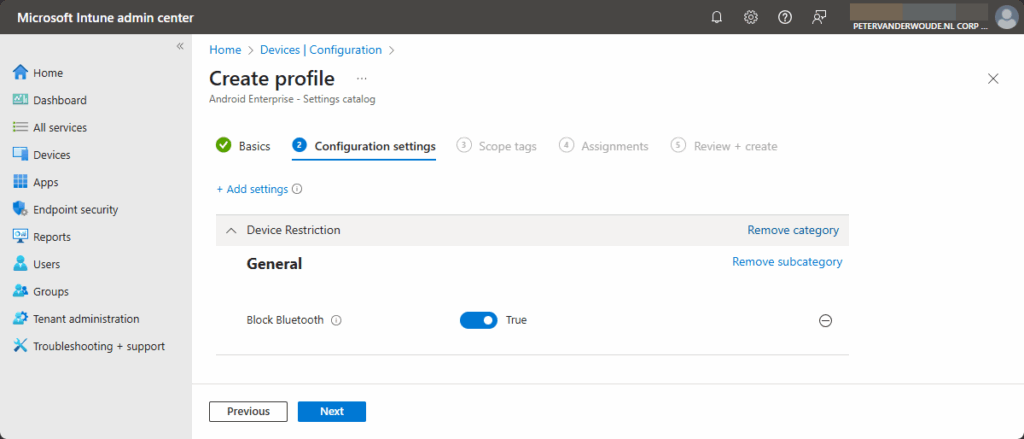
Task: Click the help question mark icon
Action: pyautogui.click(x=785, y=17)
